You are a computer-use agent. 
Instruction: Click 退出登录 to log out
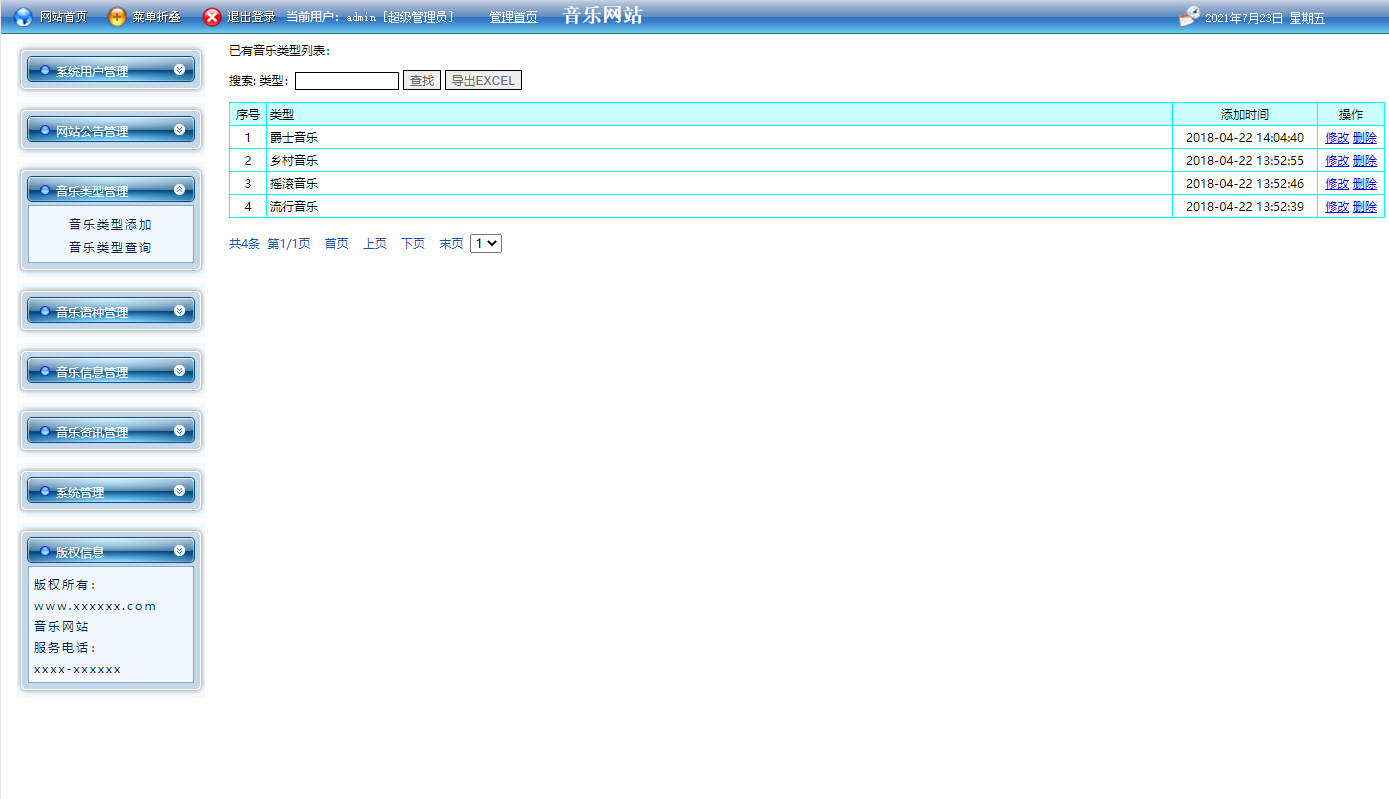click(x=251, y=17)
